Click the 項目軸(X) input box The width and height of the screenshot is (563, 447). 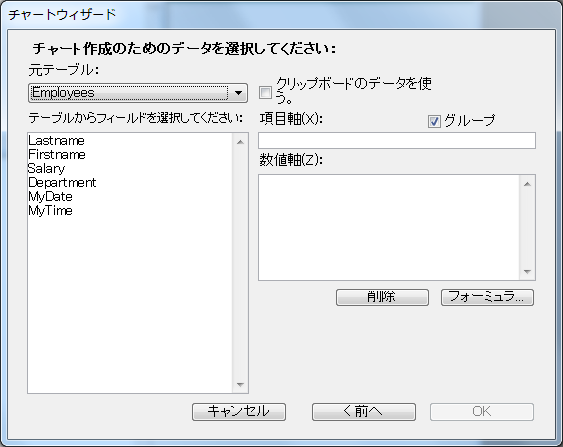(397, 140)
